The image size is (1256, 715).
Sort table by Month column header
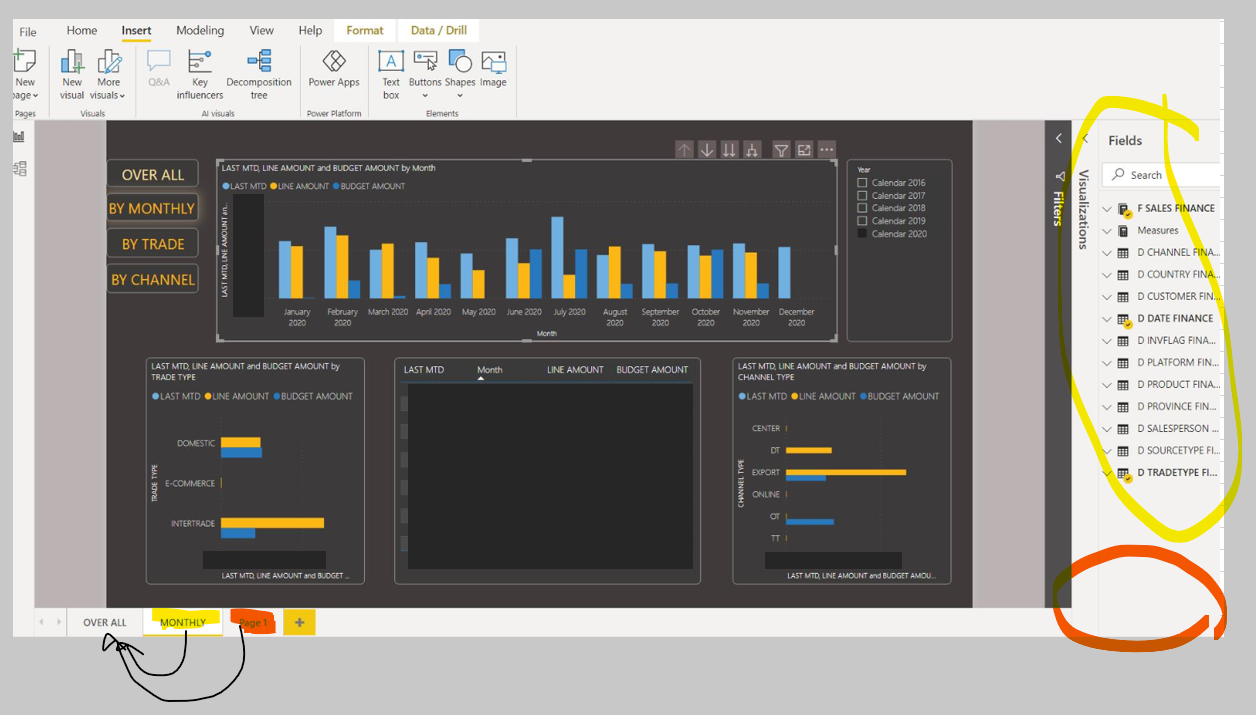(490, 370)
